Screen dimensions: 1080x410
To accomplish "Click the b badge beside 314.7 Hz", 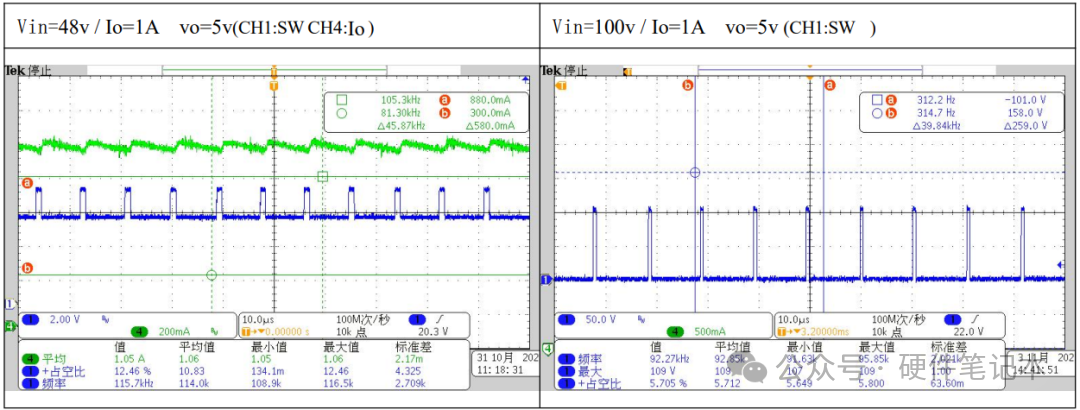I will point(891,112).
